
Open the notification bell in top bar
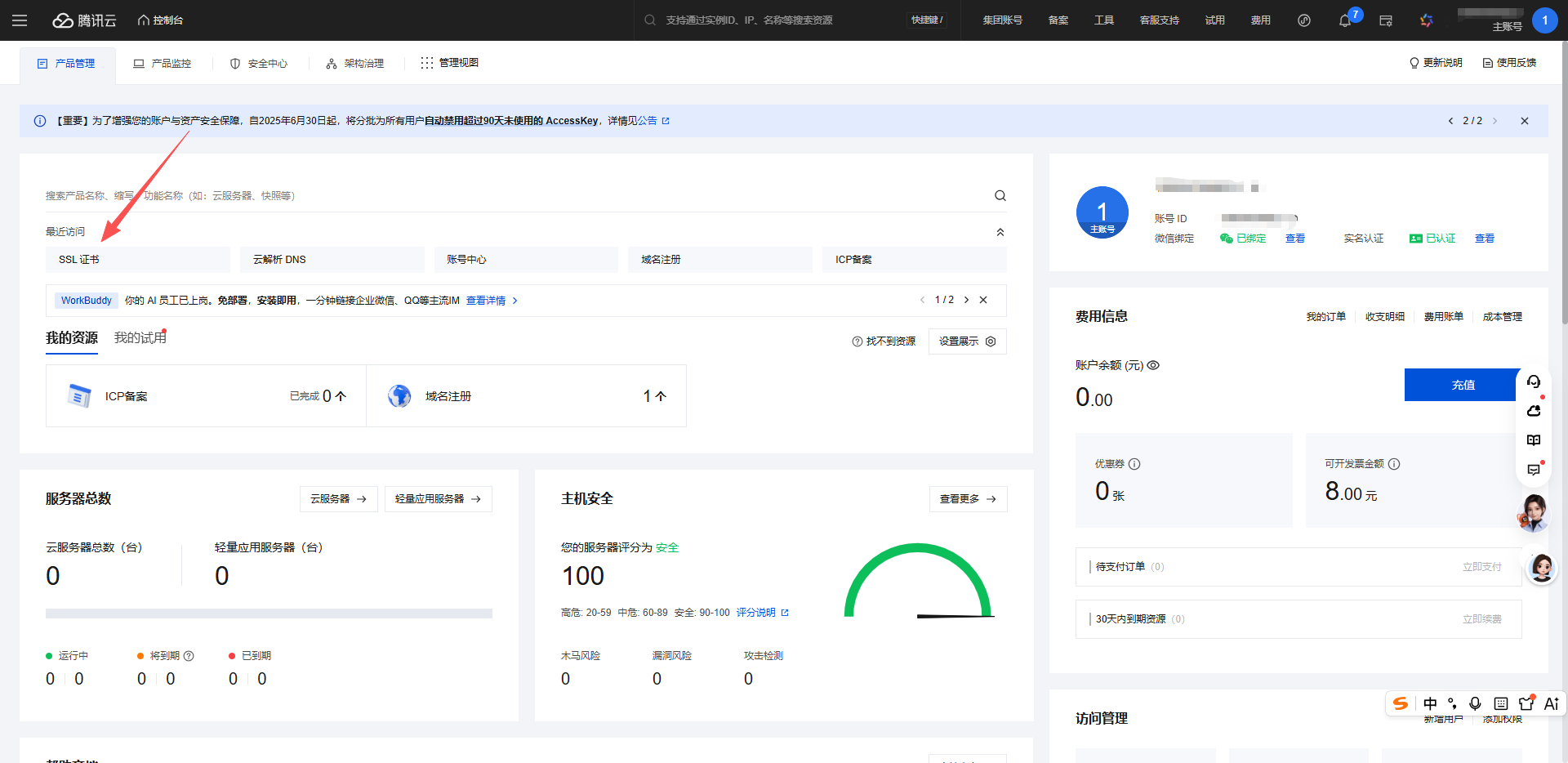[x=1344, y=20]
